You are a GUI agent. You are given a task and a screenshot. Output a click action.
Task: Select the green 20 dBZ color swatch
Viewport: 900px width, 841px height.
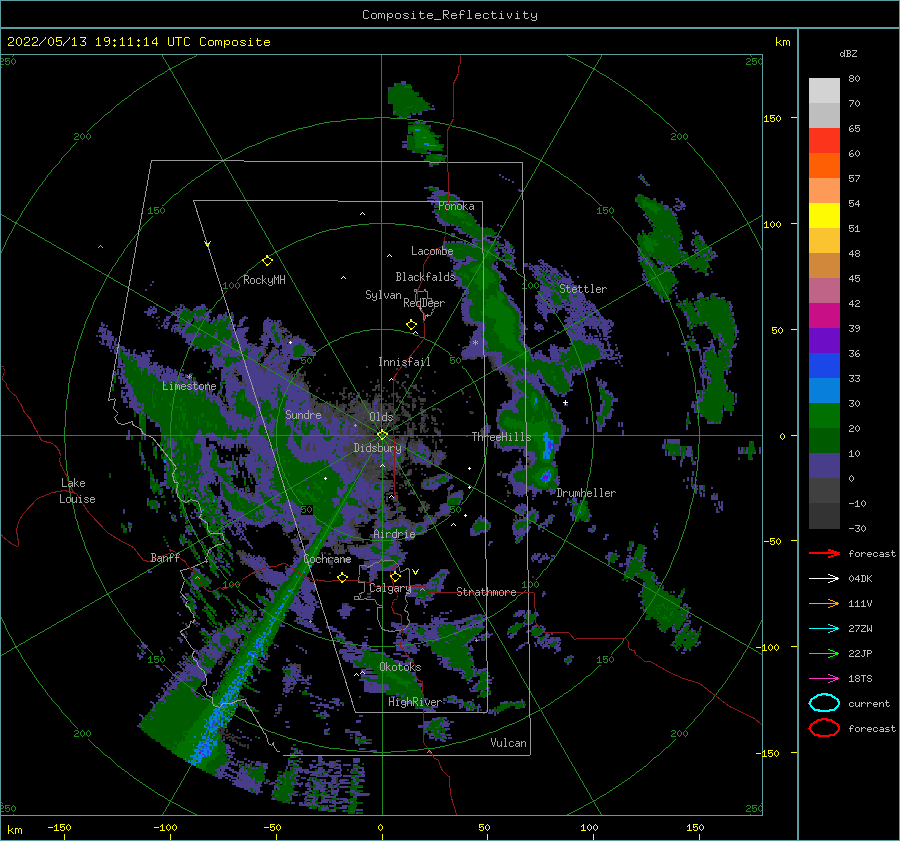point(824,416)
